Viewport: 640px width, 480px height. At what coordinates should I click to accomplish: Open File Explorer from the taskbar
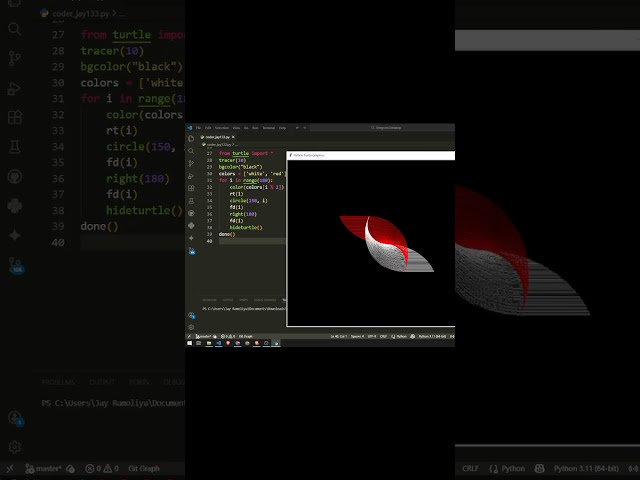[209, 343]
